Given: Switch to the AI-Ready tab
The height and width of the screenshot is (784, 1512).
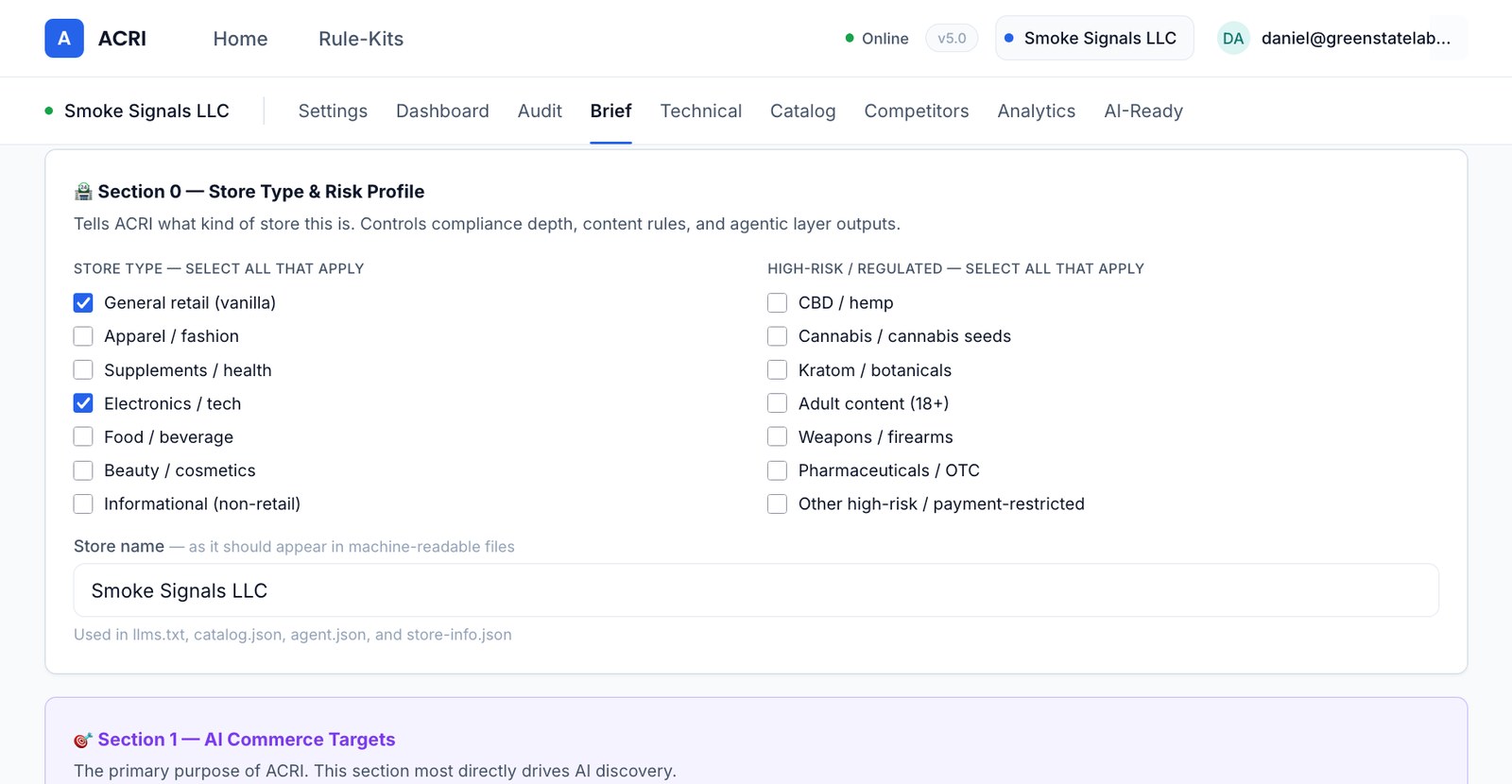Looking at the screenshot, I should [x=1143, y=111].
